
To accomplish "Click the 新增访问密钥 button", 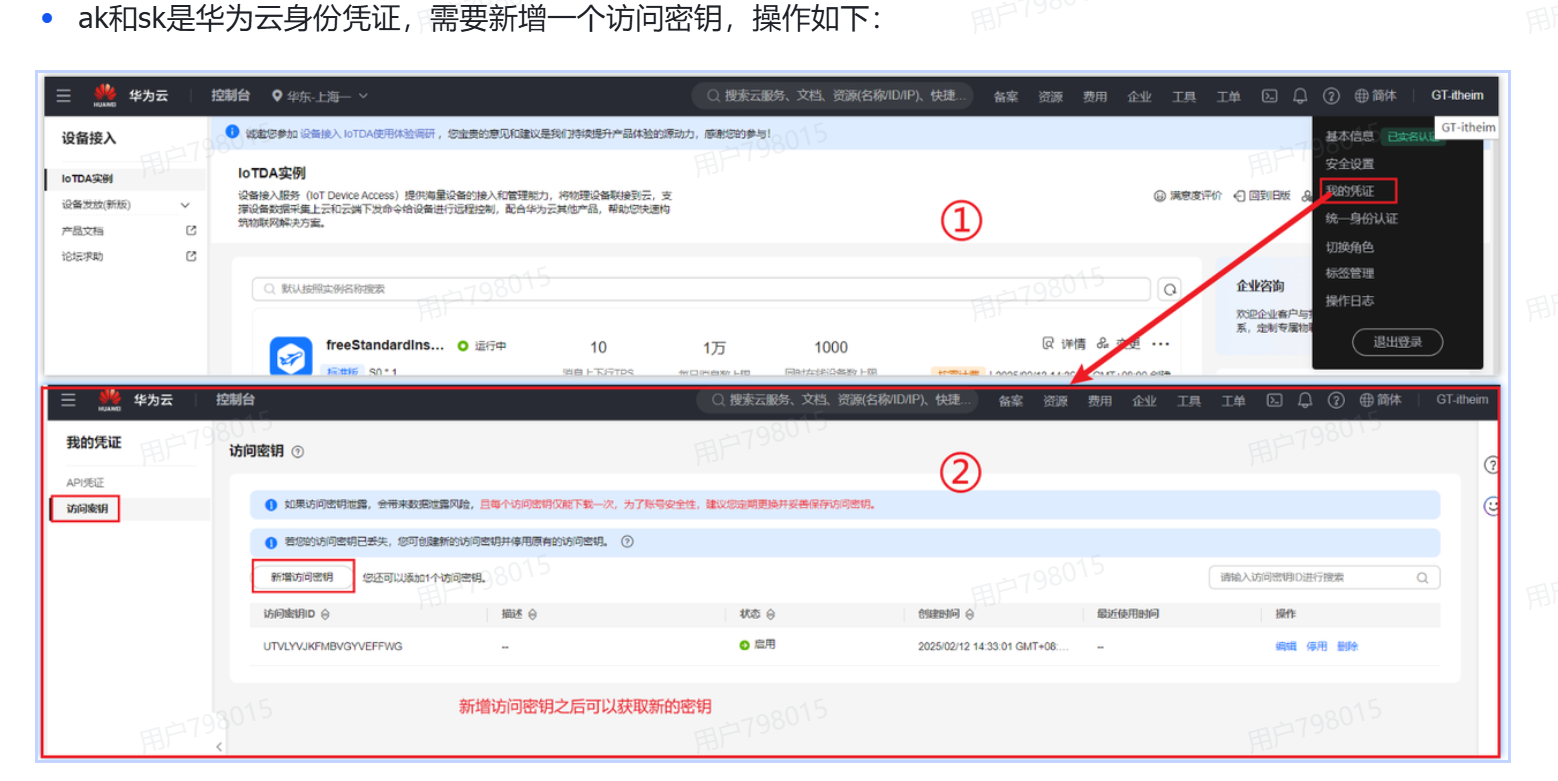I will click(x=302, y=577).
